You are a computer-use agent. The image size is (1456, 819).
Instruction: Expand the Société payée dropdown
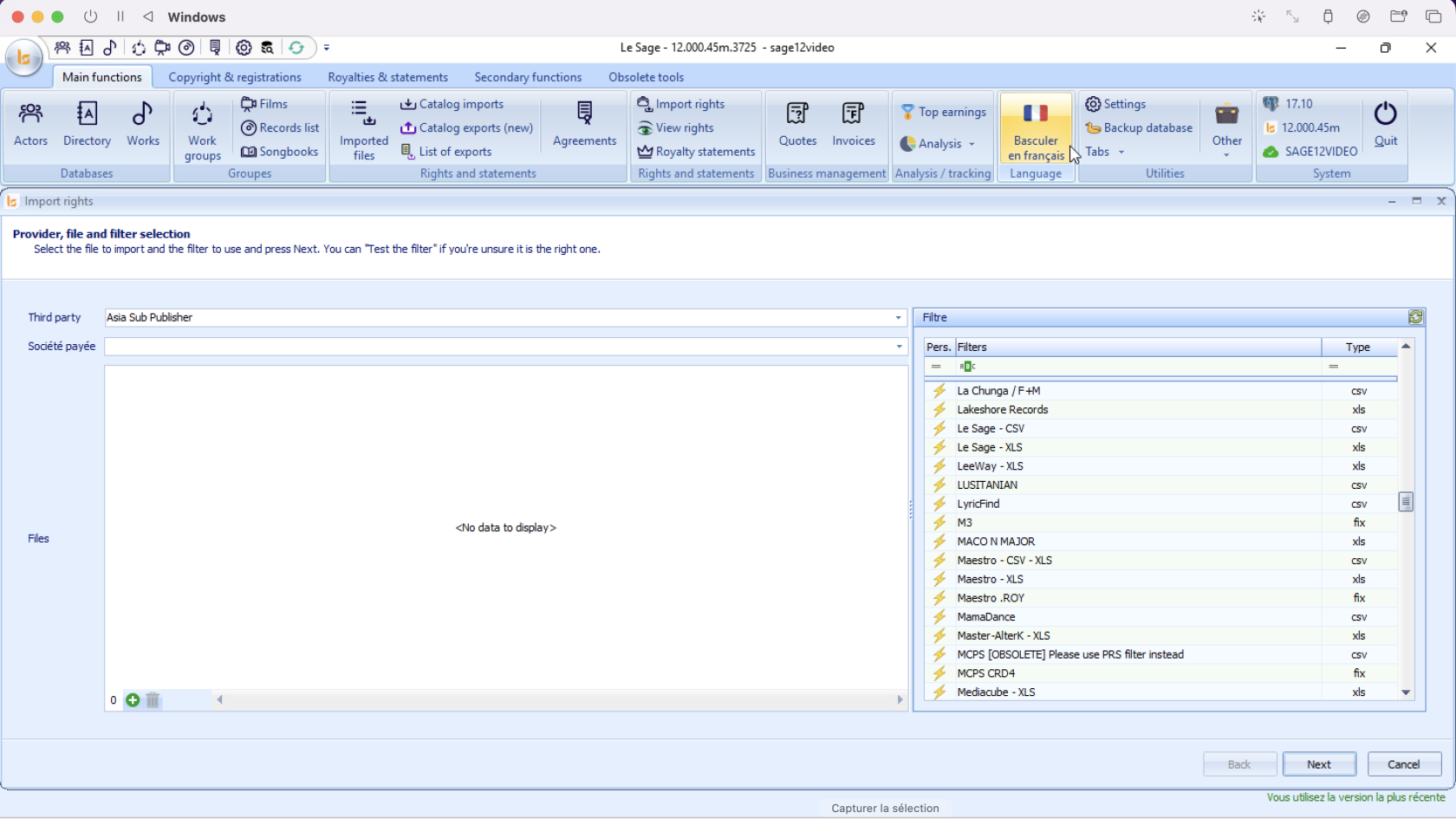(x=899, y=347)
